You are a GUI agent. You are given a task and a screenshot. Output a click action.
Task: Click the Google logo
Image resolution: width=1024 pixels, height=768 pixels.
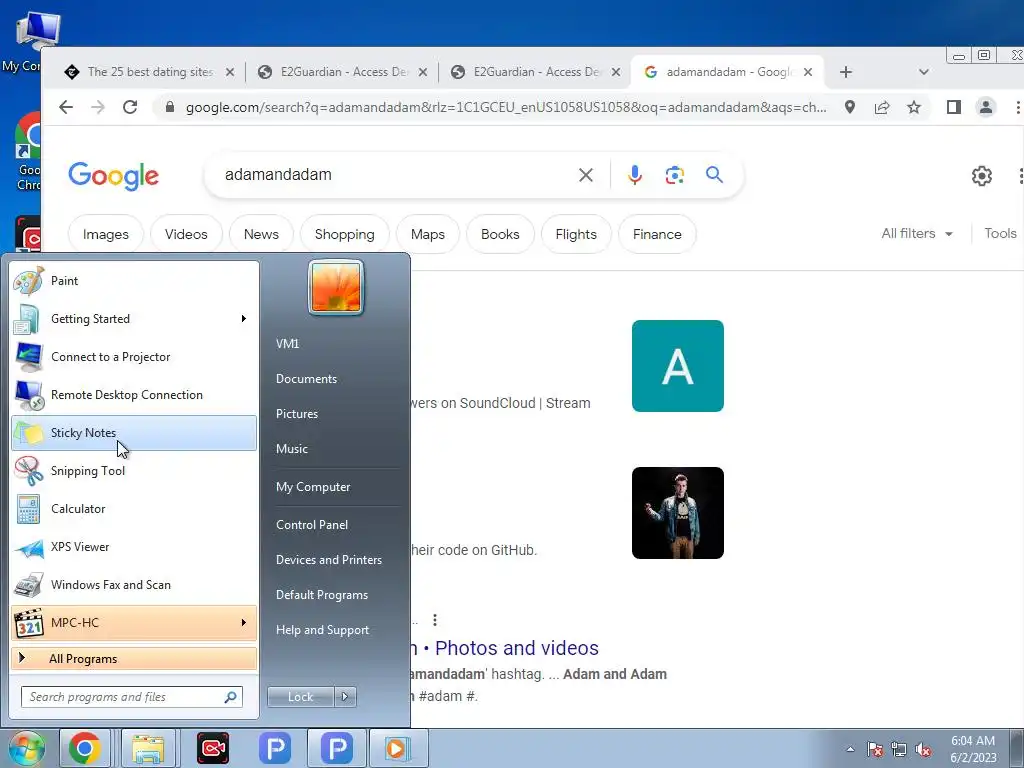coord(113,176)
